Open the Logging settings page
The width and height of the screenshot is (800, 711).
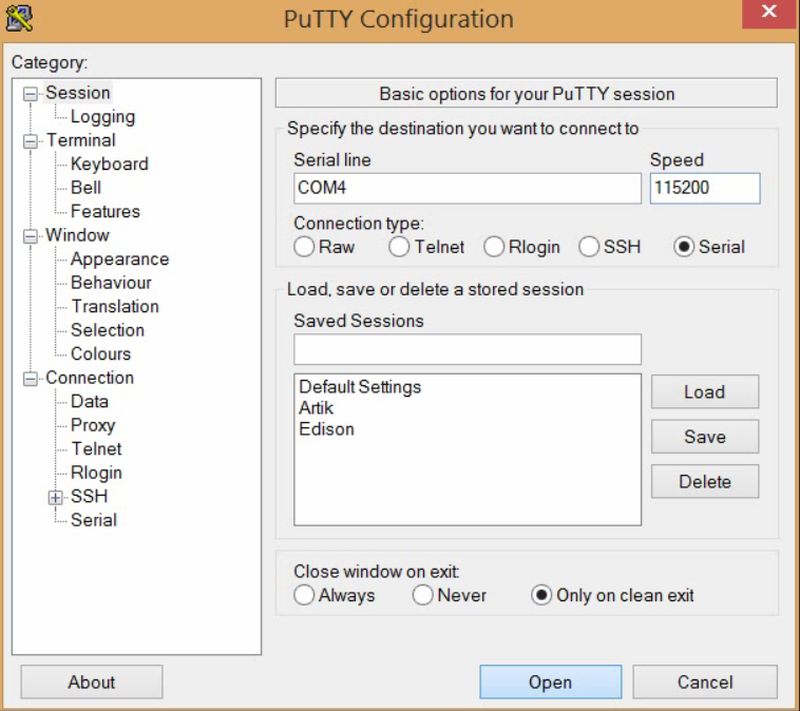tap(105, 116)
